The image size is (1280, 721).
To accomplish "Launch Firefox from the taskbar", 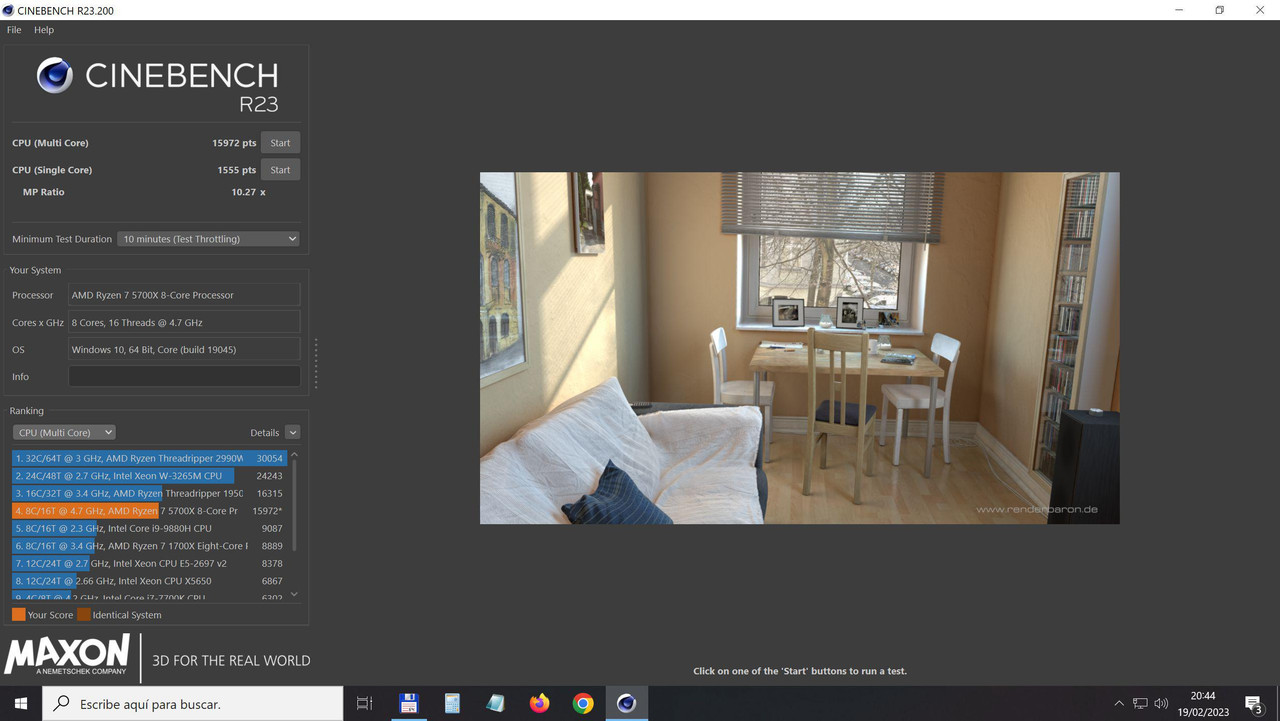I will click(x=540, y=704).
